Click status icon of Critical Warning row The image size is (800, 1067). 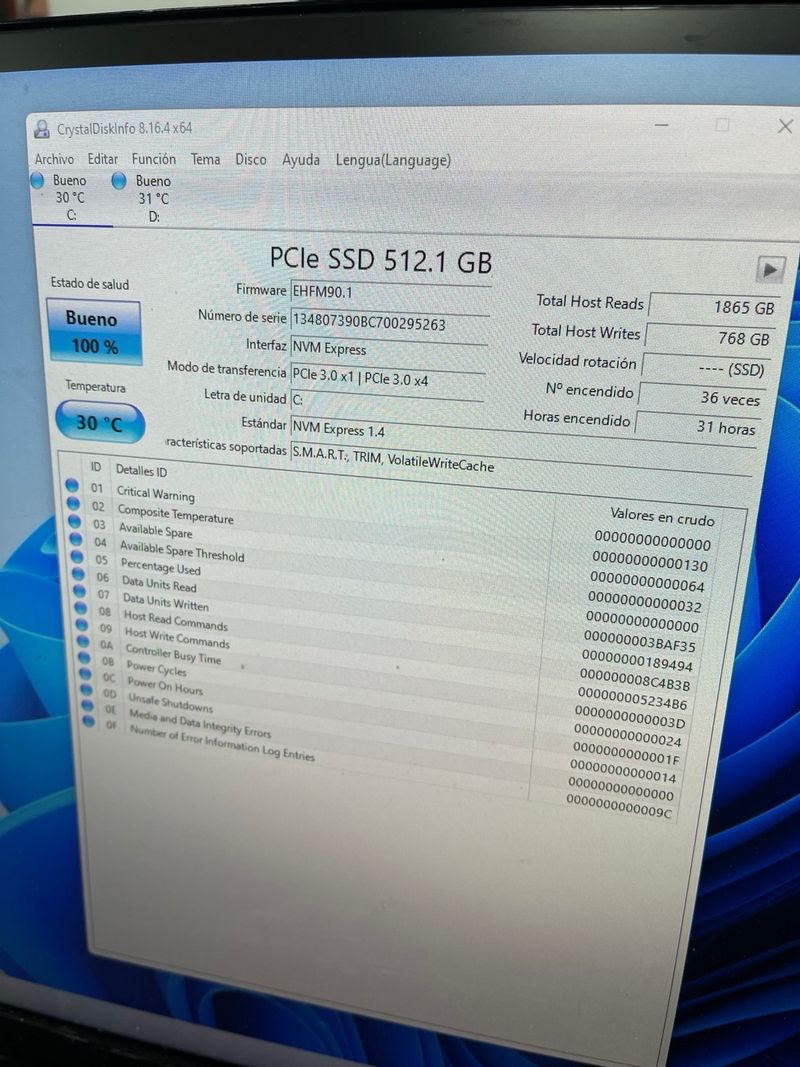click(71, 486)
